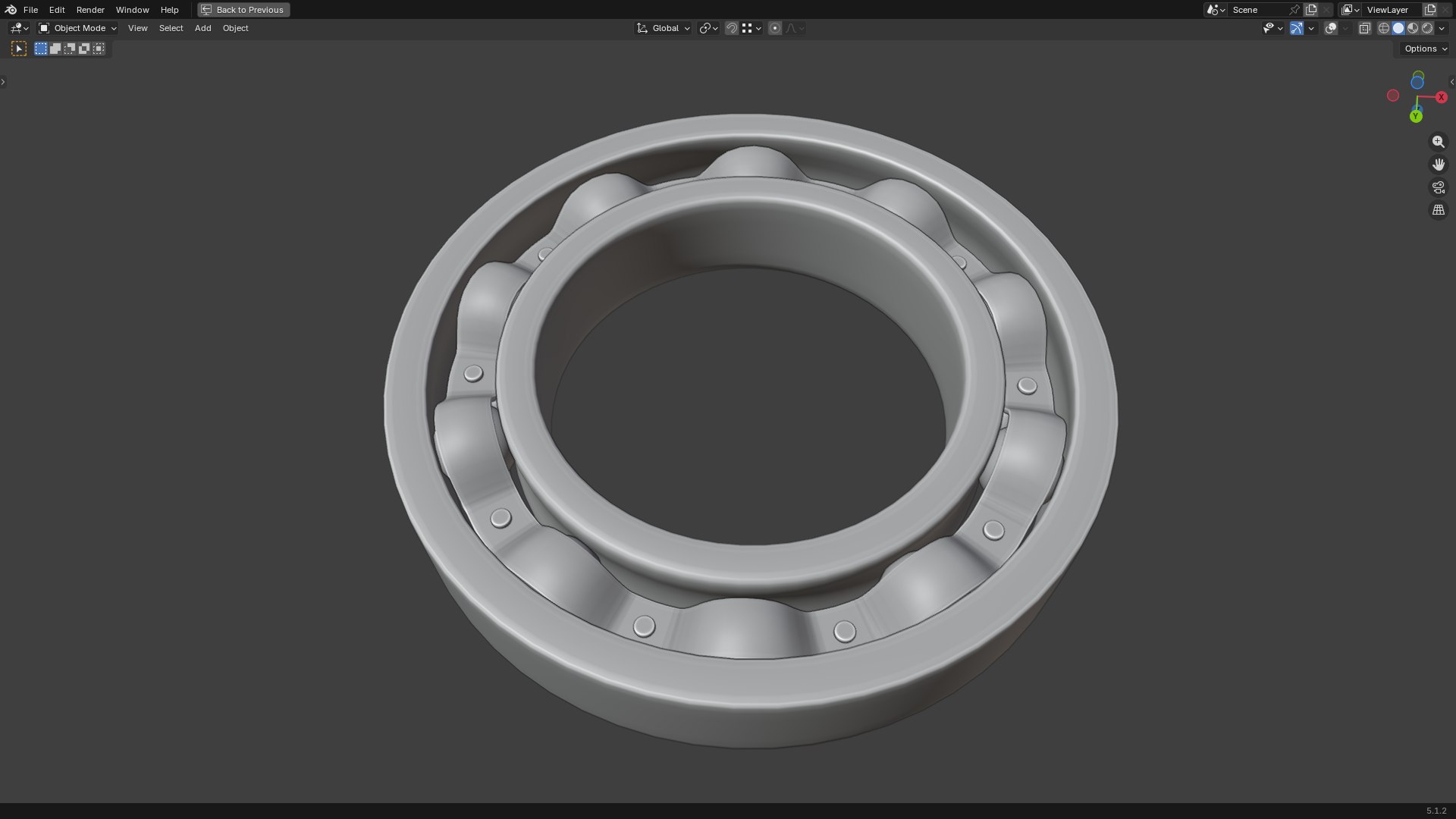Image resolution: width=1456 pixels, height=819 pixels.
Task: Open the viewport Select menu
Action: pyautogui.click(x=171, y=28)
